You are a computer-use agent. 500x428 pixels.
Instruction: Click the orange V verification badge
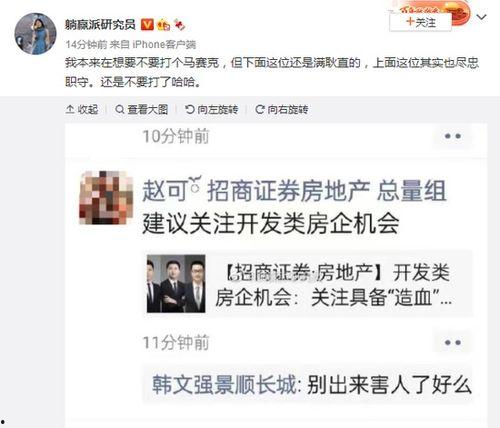[x=147, y=25]
